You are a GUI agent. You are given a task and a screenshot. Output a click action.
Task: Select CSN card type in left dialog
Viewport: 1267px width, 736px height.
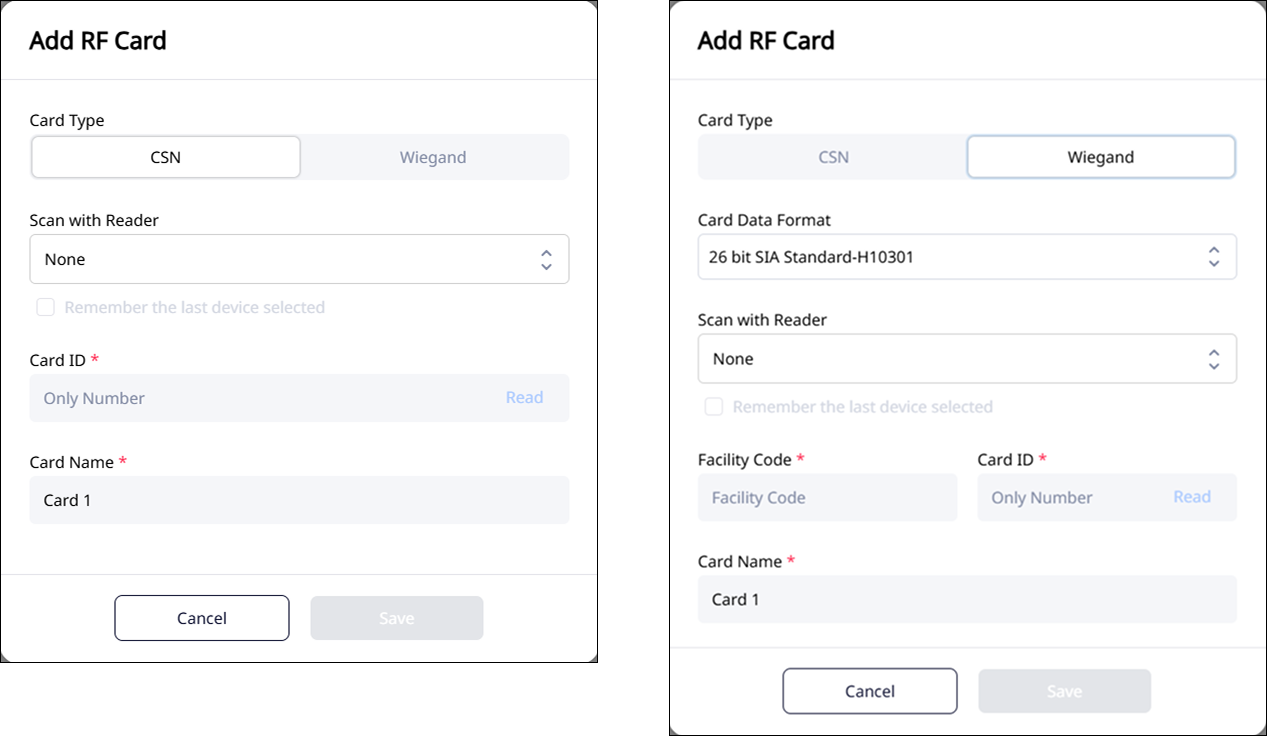click(166, 157)
